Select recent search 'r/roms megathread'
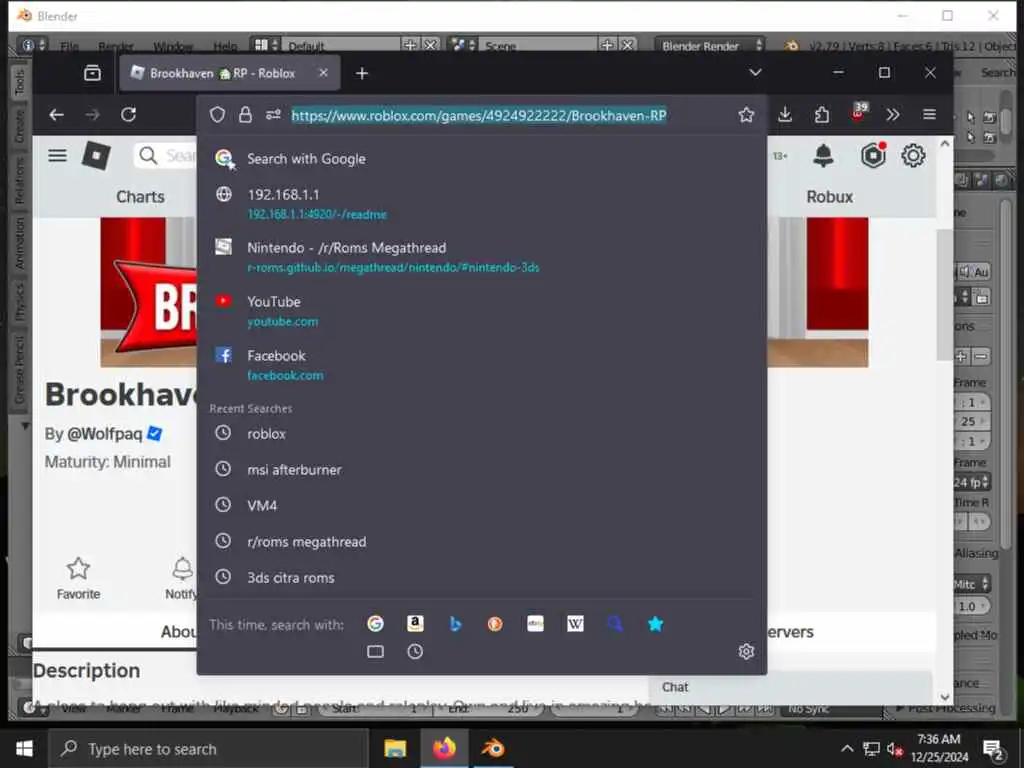 click(x=481, y=541)
